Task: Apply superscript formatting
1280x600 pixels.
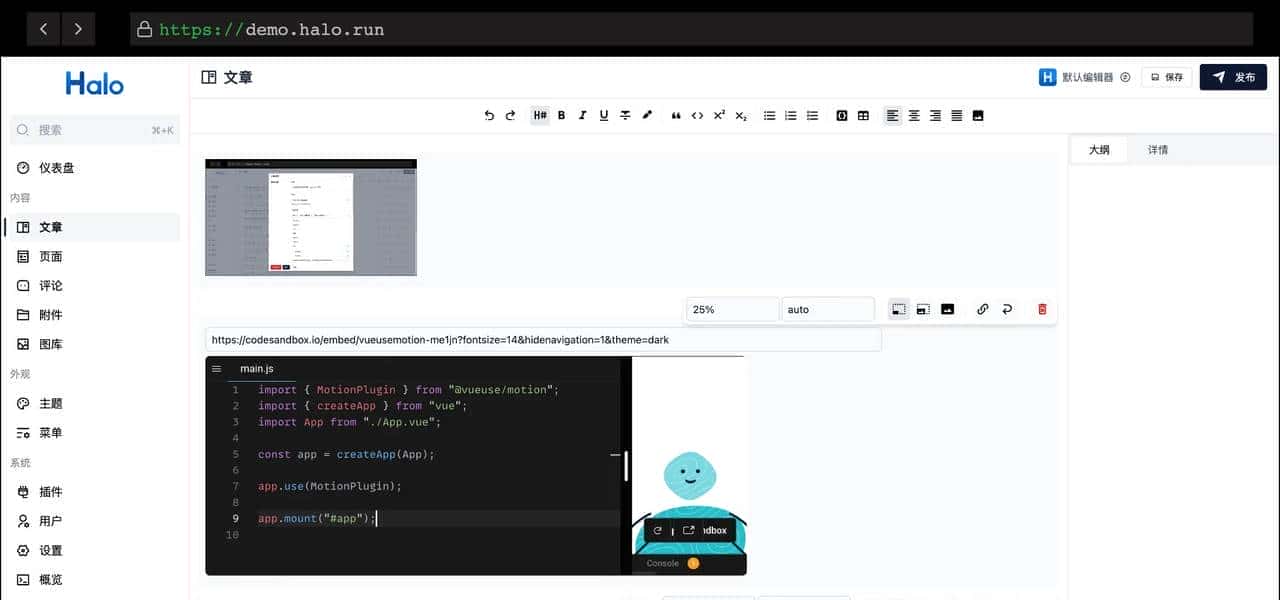Action: point(719,116)
